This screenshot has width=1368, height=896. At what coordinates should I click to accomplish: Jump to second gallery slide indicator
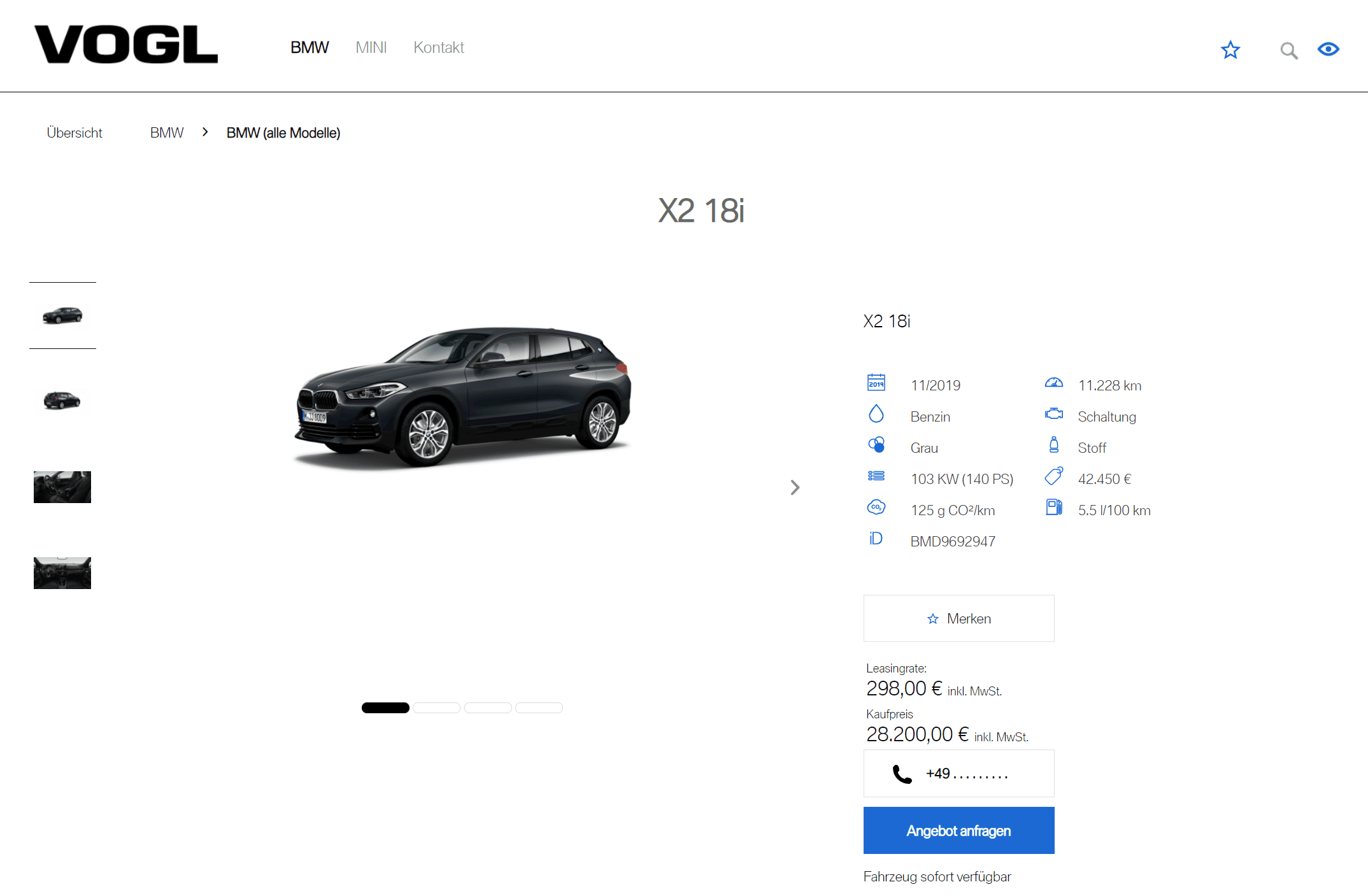(x=436, y=708)
